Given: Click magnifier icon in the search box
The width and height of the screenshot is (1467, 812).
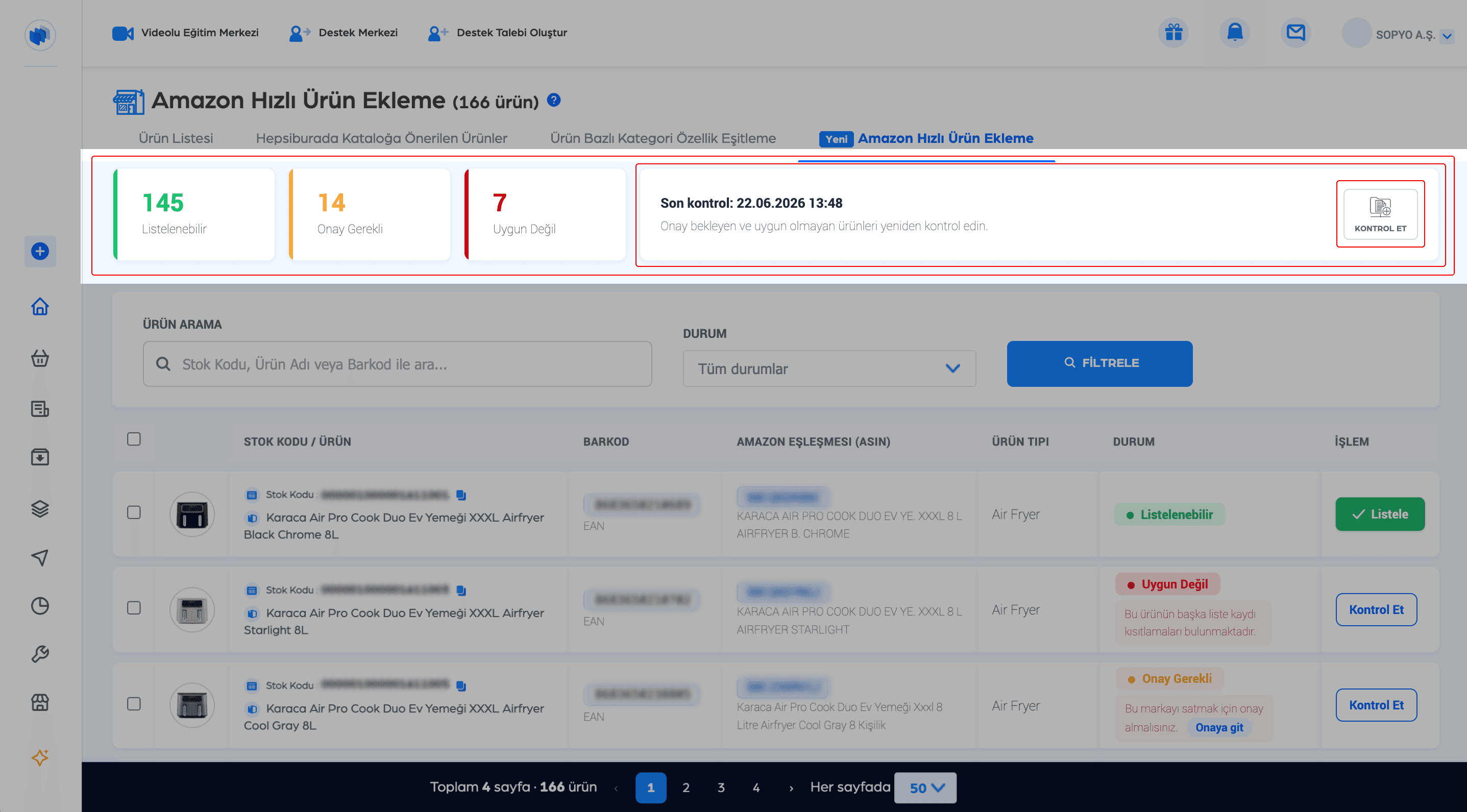Looking at the screenshot, I should tap(163, 364).
